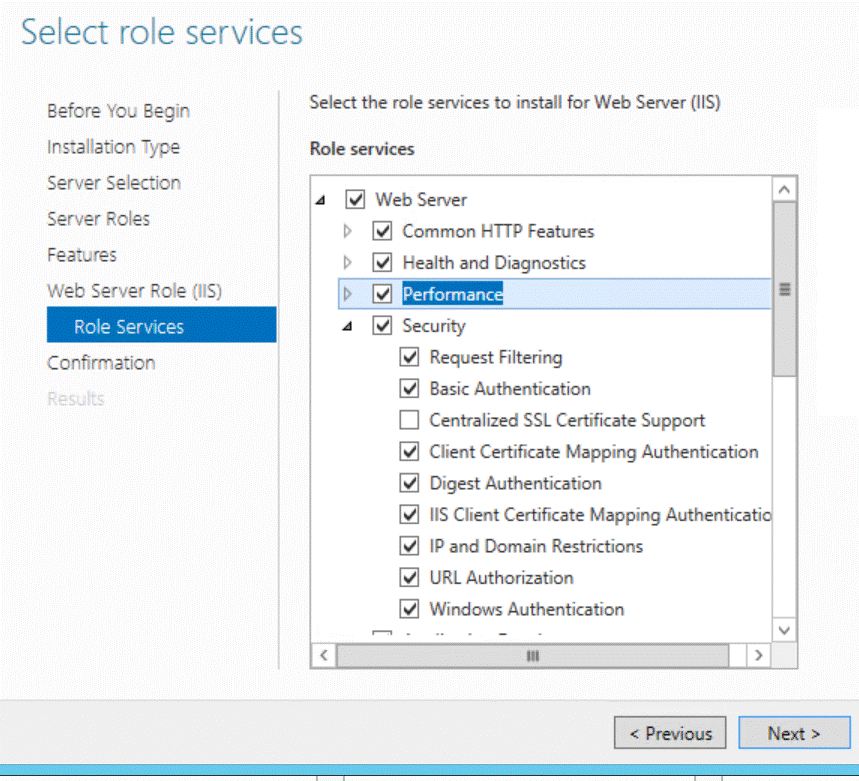Expand Common HTTP Features
The width and height of the screenshot is (859, 781).
[x=347, y=231]
